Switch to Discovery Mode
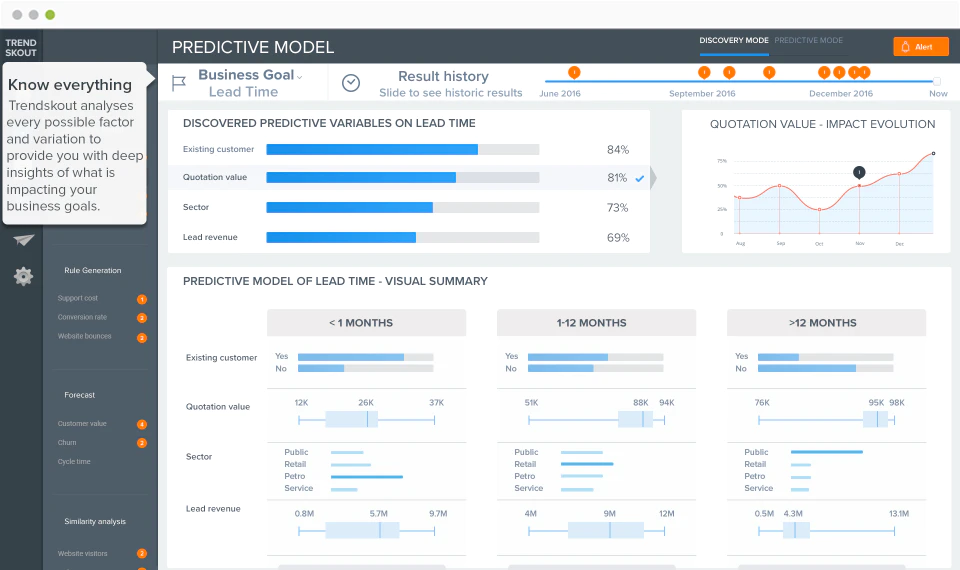The width and height of the screenshot is (960, 570). click(x=733, y=40)
